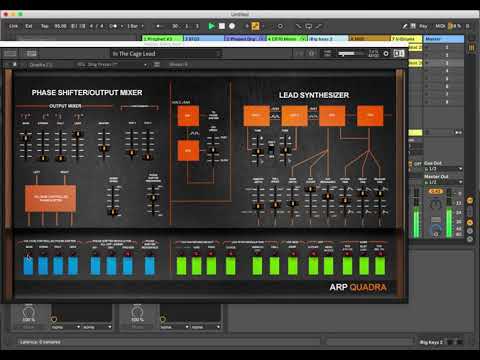Select the Master track header
Image resolution: width=480 pixels, height=360 pixels.
[444, 39]
